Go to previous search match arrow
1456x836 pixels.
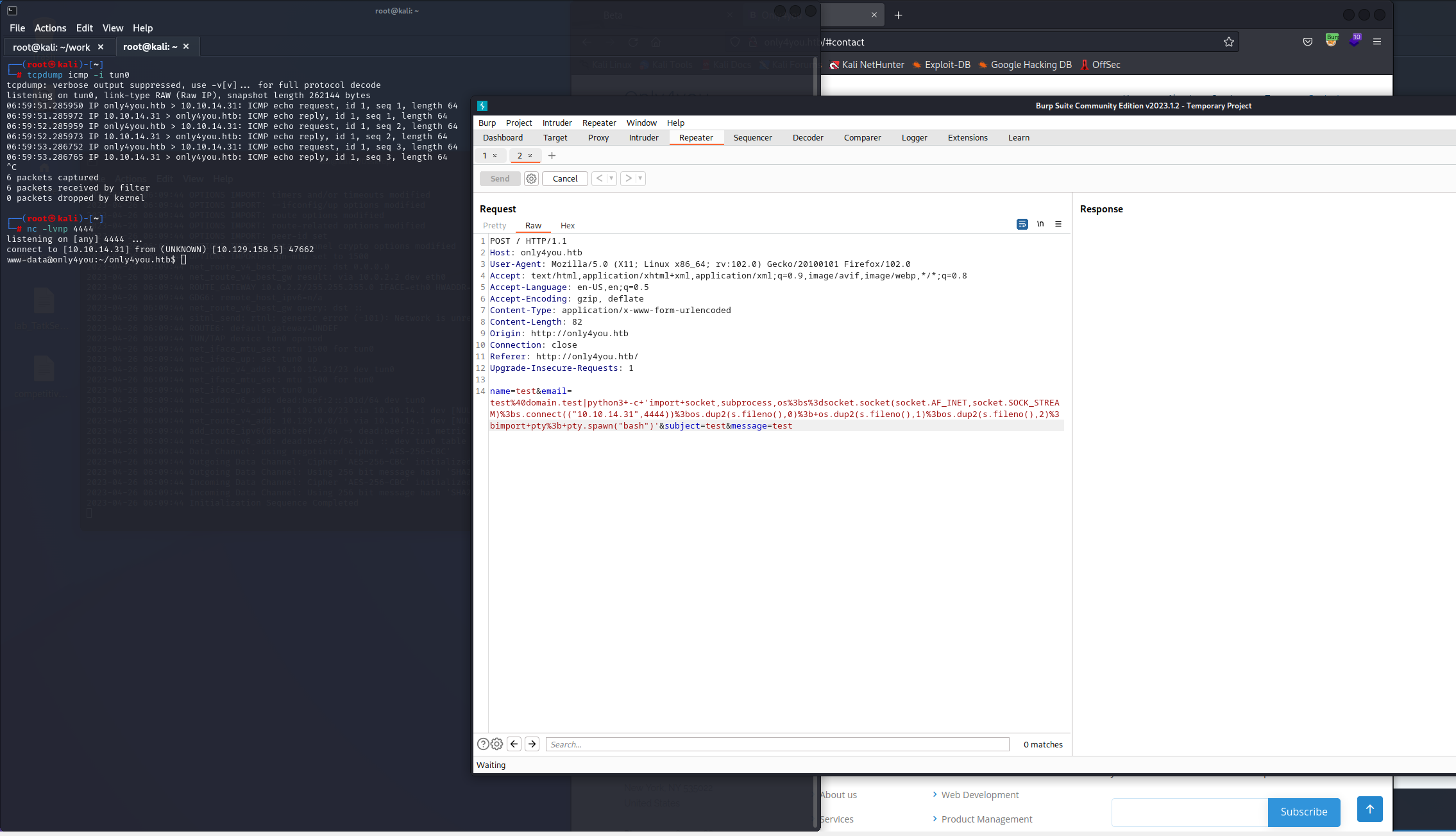pos(514,744)
